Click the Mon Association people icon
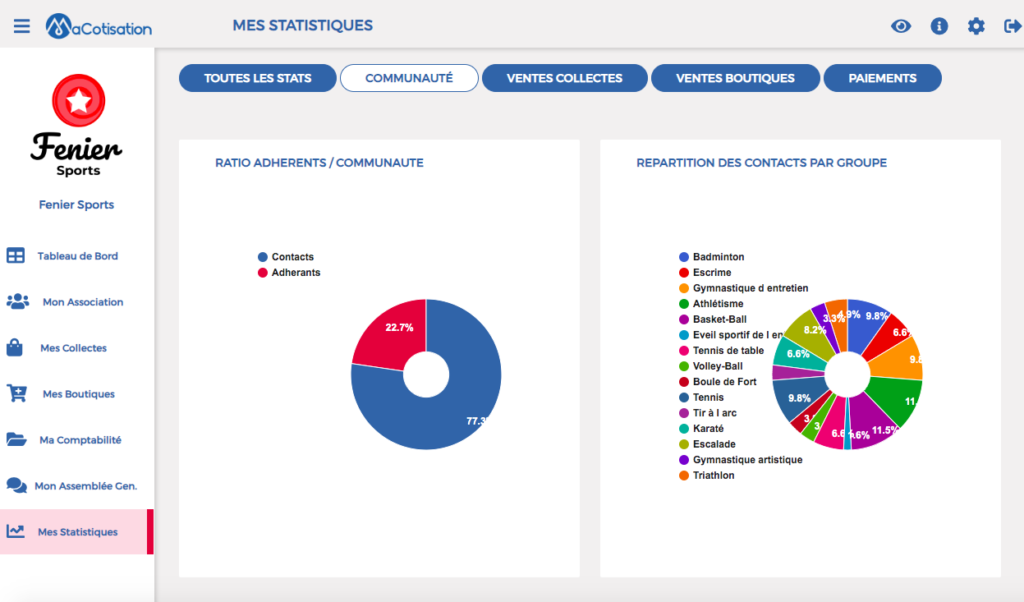 tap(18, 301)
